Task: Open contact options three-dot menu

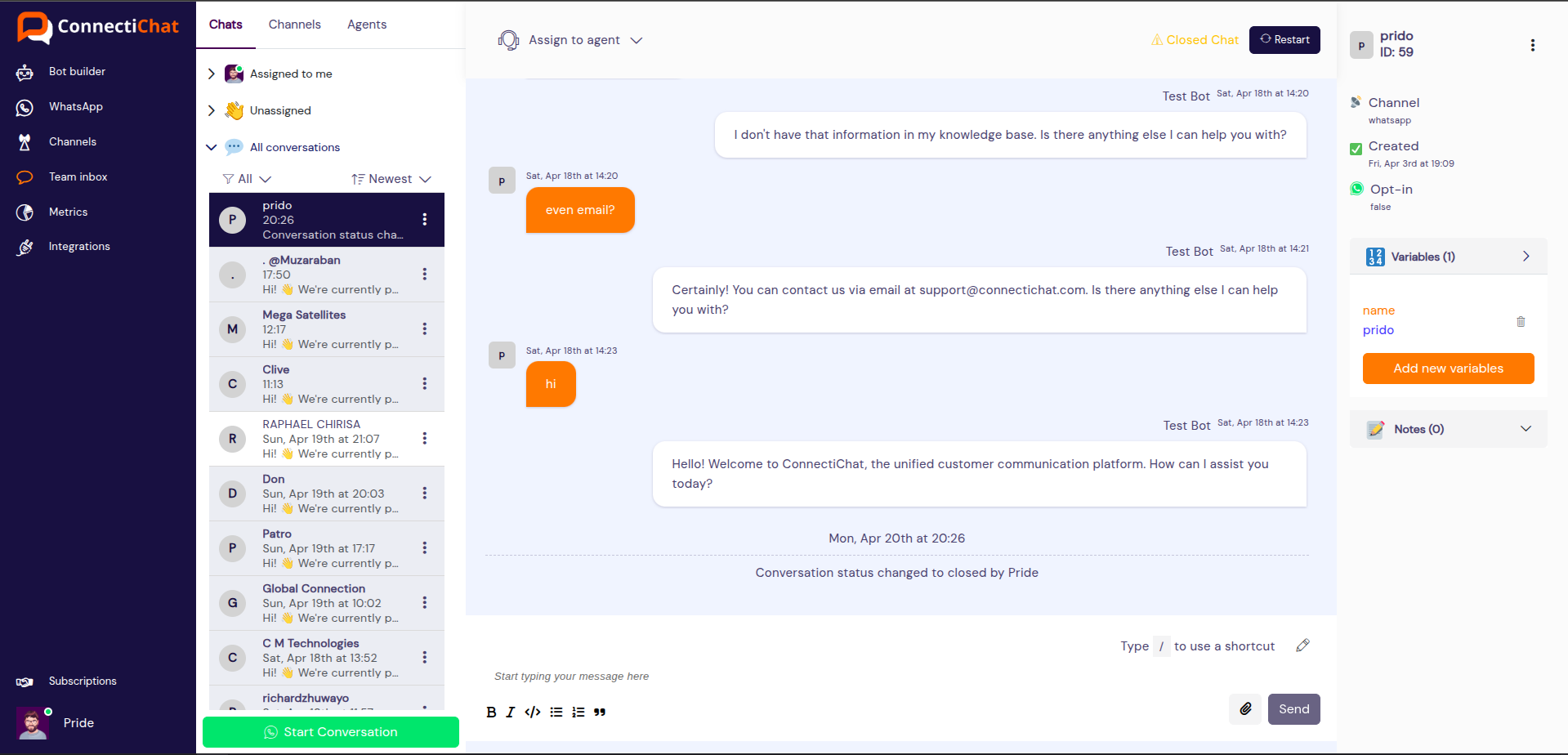Action: (1533, 46)
